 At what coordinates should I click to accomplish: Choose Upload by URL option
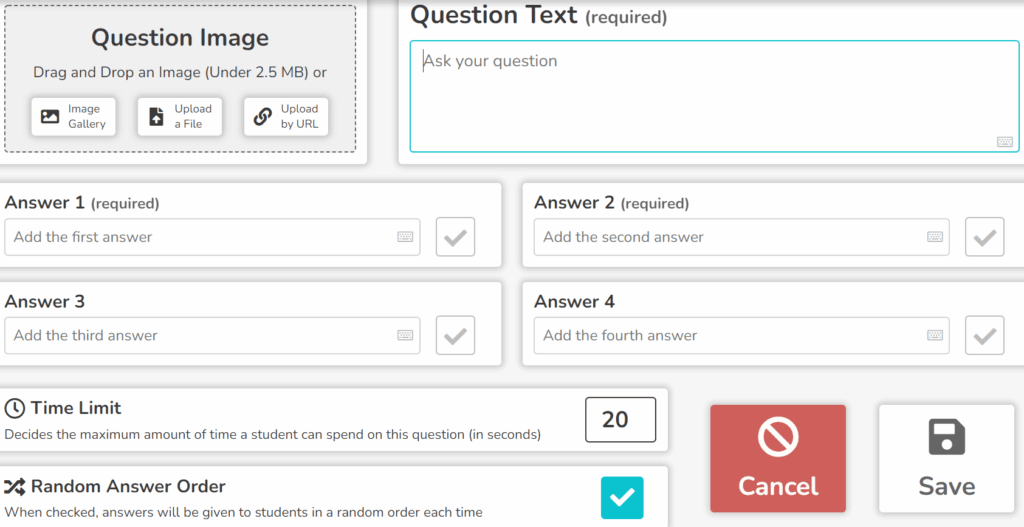pos(286,117)
